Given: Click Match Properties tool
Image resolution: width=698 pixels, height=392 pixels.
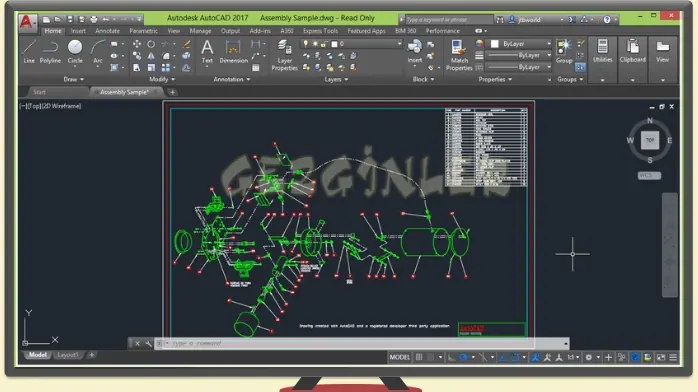Looking at the screenshot, I should coord(459,55).
